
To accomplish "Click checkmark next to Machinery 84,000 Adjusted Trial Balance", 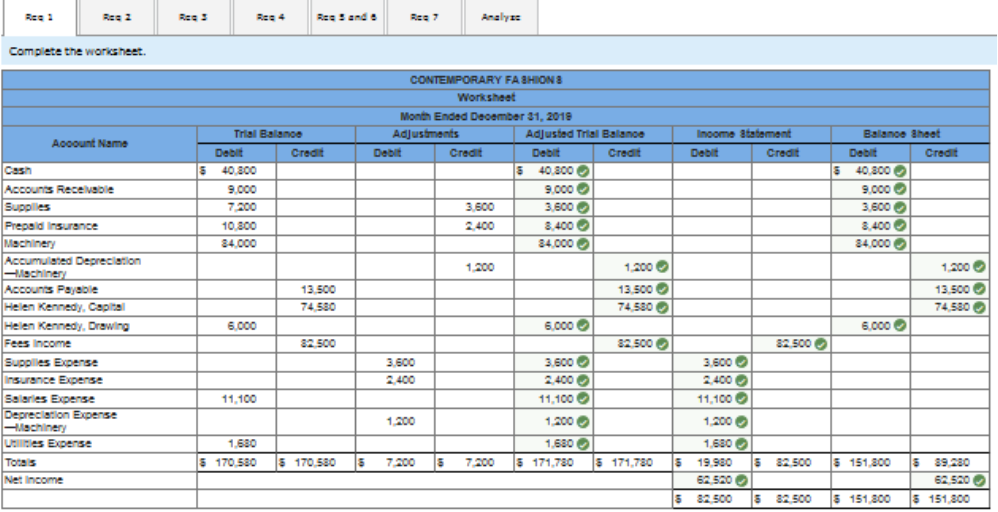I will [583, 243].
